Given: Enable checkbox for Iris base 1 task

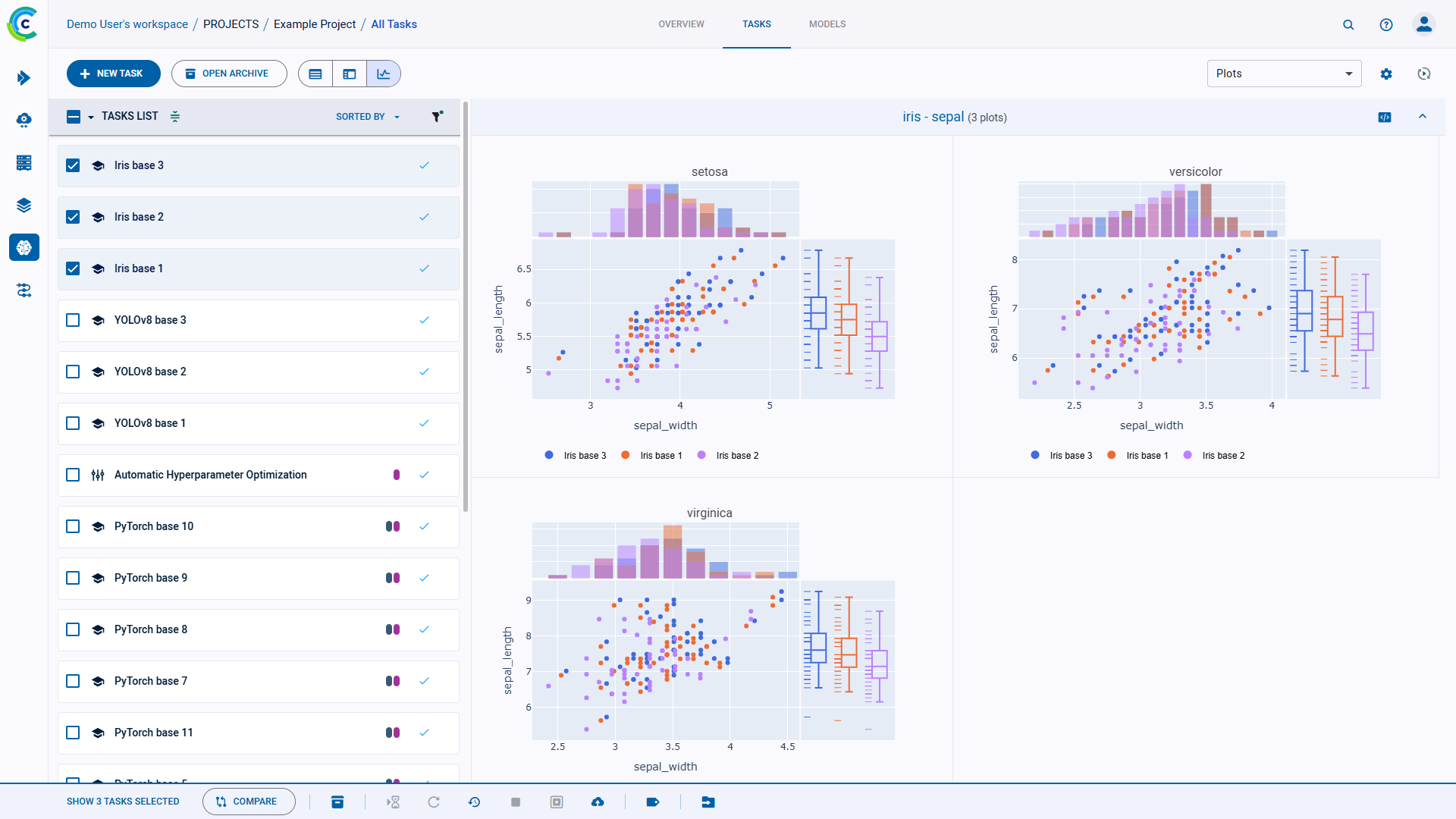Looking at the screenshot, I should click(x=75, y=268).
